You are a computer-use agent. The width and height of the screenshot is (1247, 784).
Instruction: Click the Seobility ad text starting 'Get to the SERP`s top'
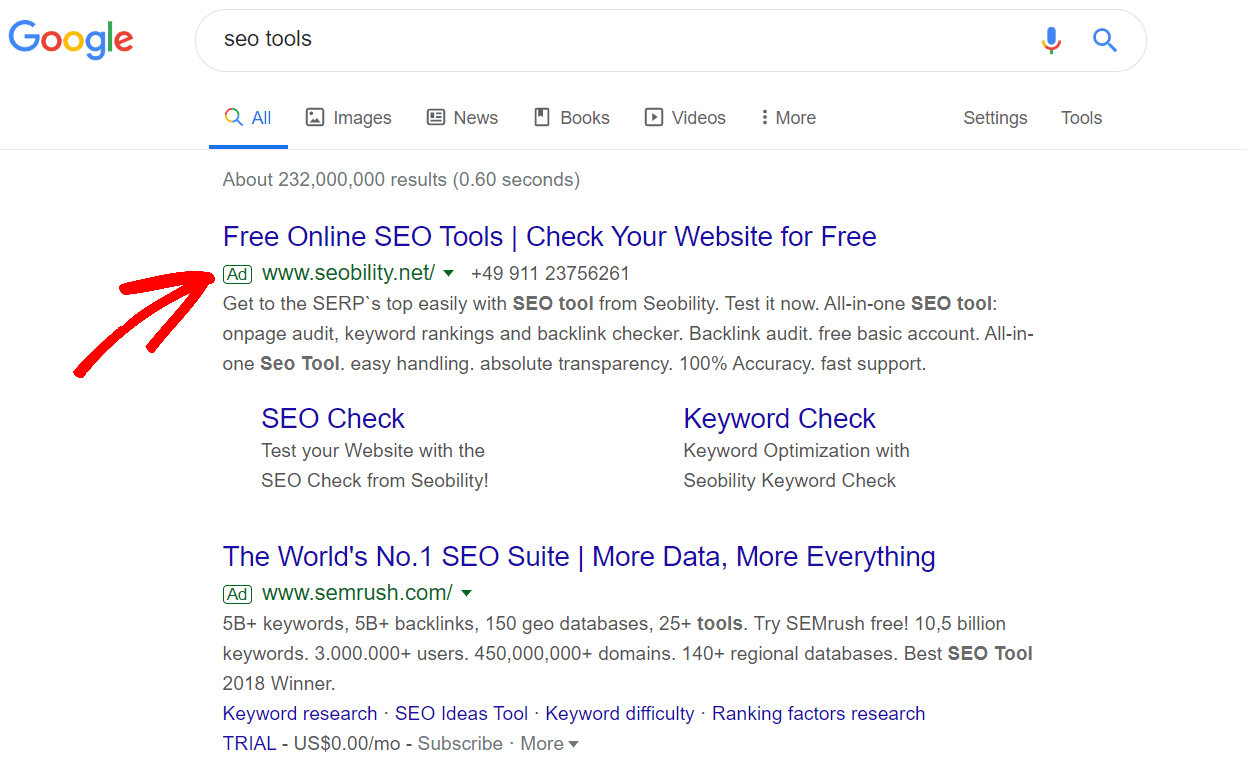tap(628, 334)
